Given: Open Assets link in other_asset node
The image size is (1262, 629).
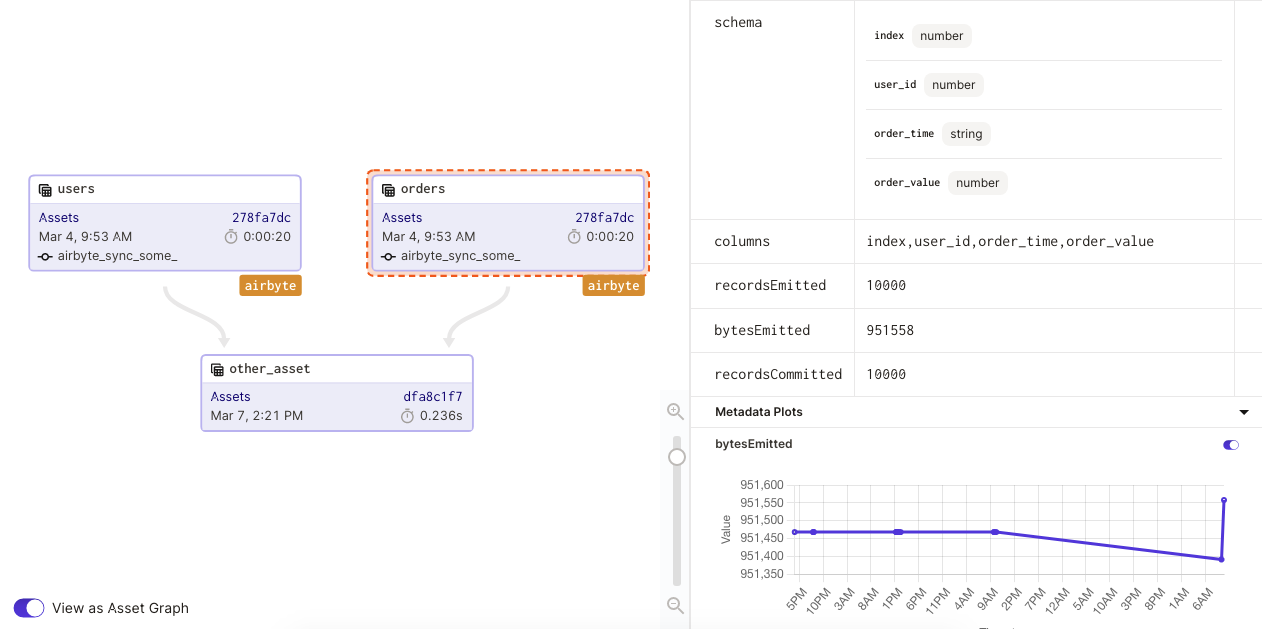Looking at the screenshot, I should pyautogui.click(x=231, y=397).
